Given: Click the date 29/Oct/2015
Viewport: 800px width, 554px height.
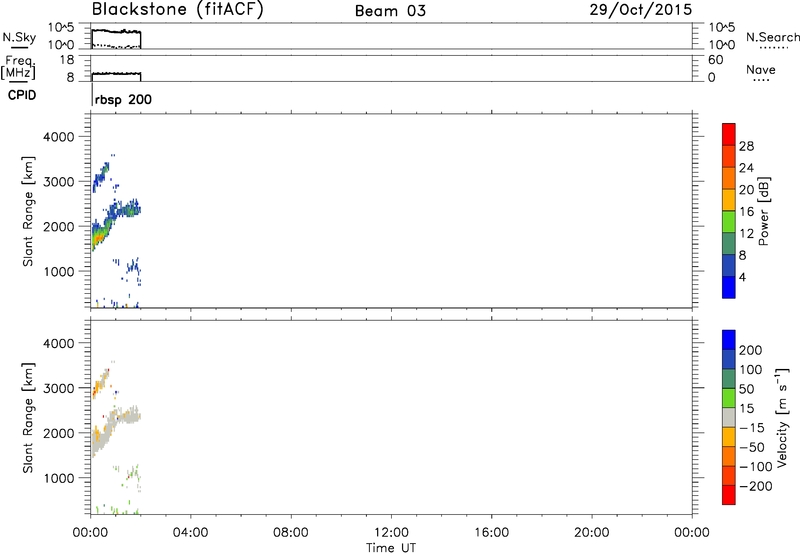Looking at the screenshot, I should [641, 10].
